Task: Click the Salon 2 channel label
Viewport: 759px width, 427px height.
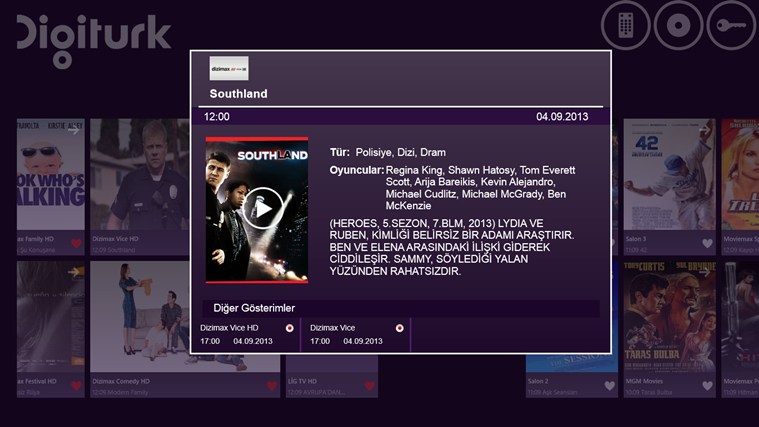Action: click(x=538, y=381)
